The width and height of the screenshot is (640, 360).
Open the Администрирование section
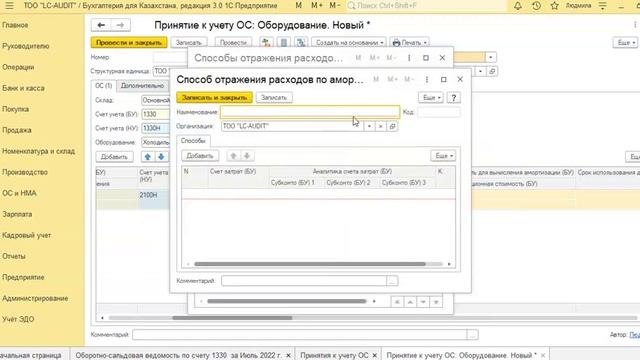coord(35,298)
